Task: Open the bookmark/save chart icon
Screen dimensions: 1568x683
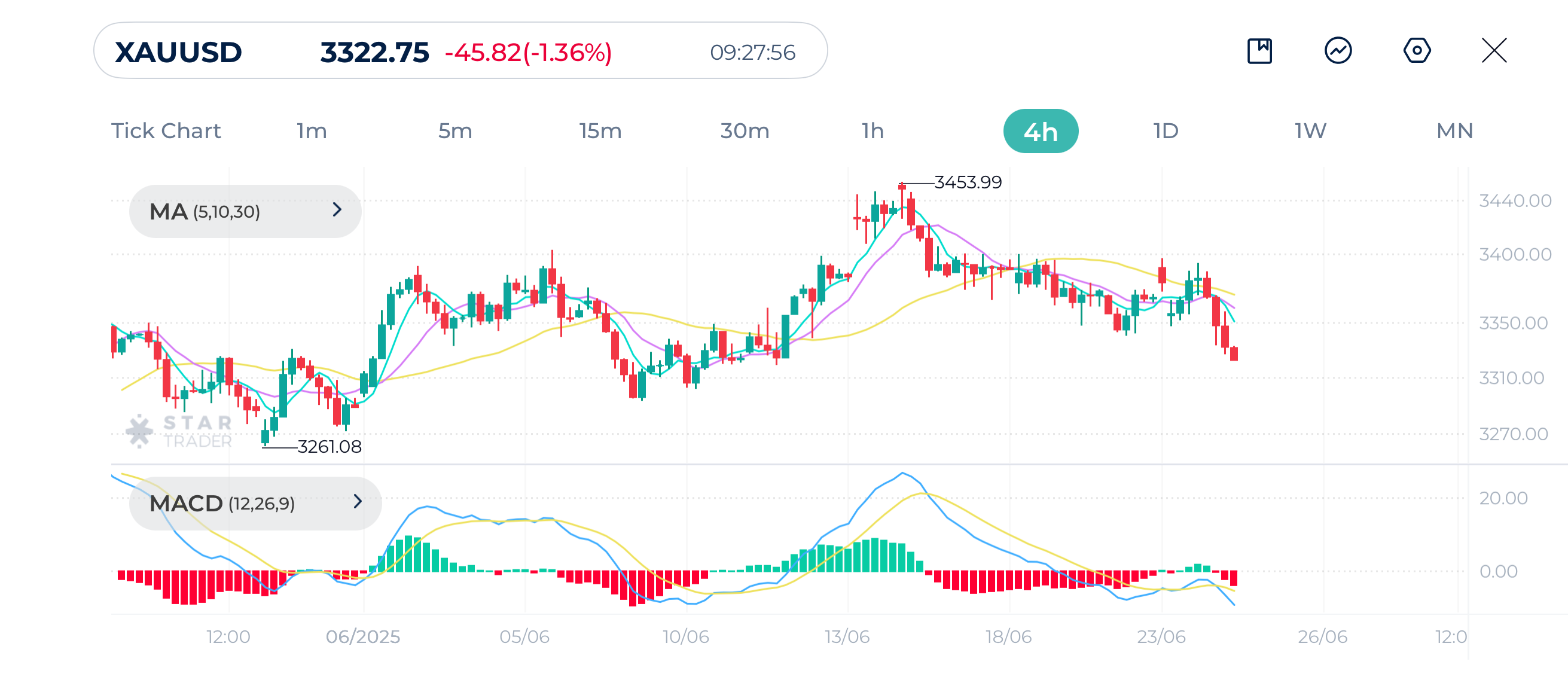Action: [1260, 52]
